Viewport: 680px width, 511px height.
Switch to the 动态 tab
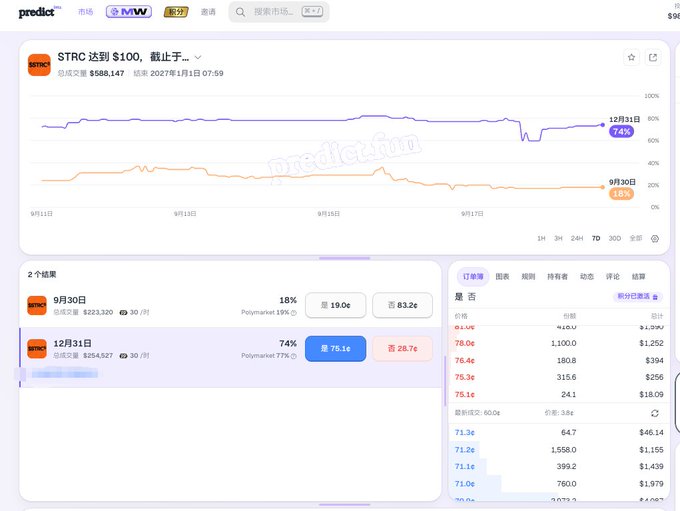[587, 277]
